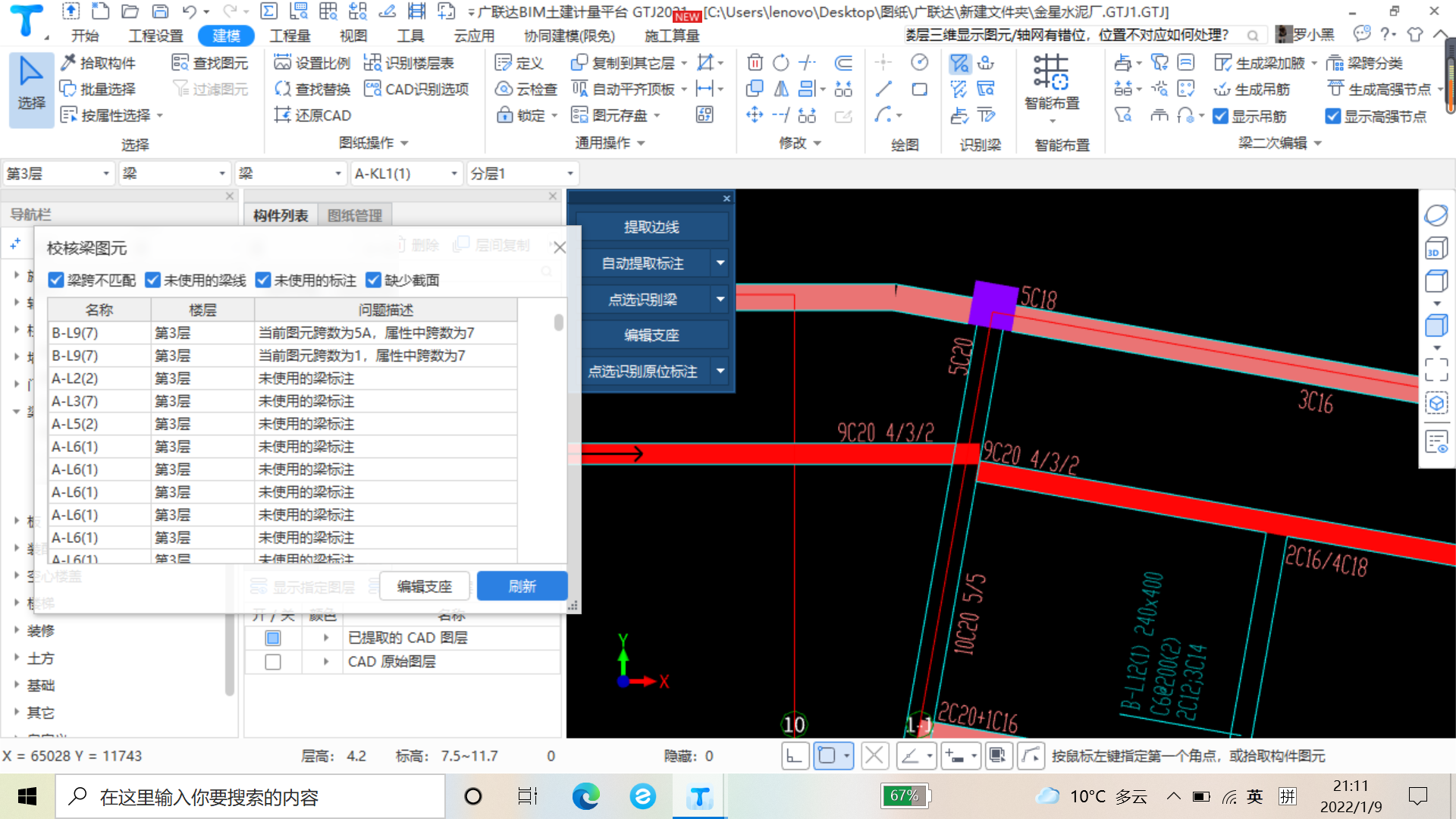Click the Windows taskbar search box
The height and width of the screenshot is (819, 1456).
tap(250, 797)
